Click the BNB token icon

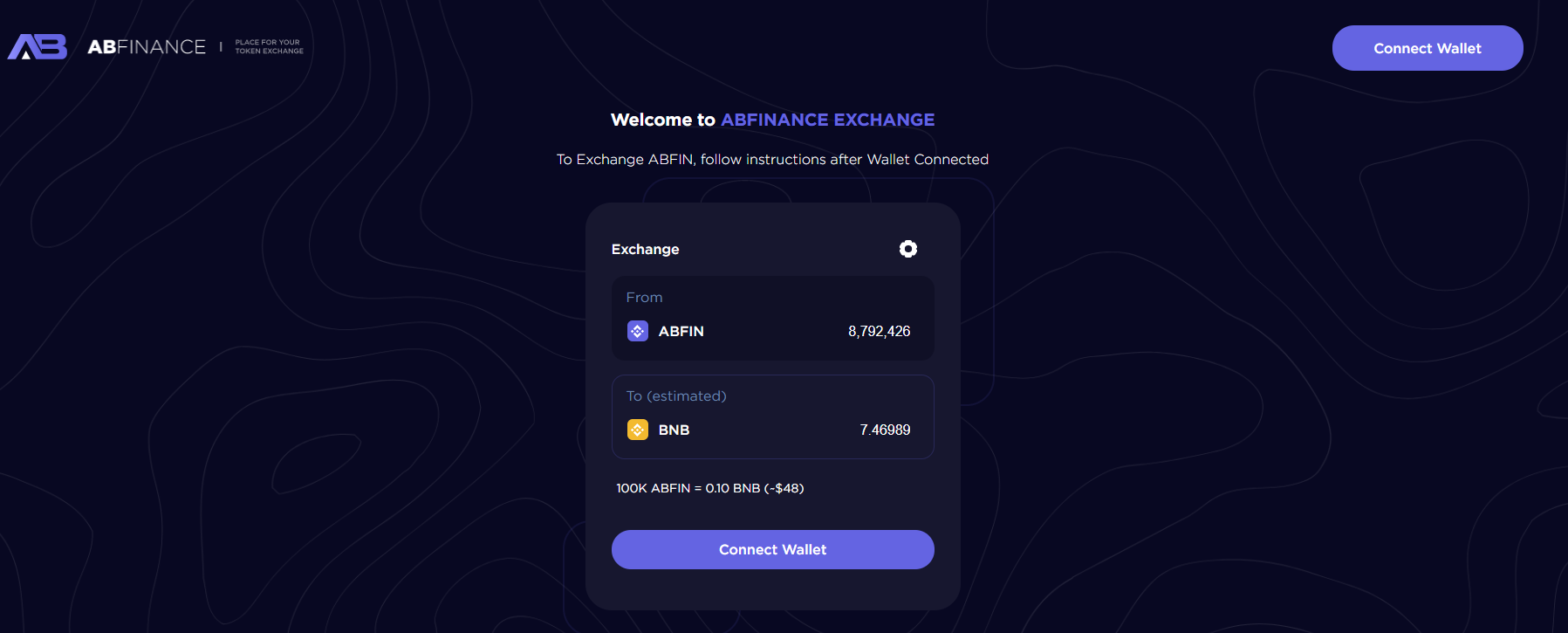tap(638, 430)
